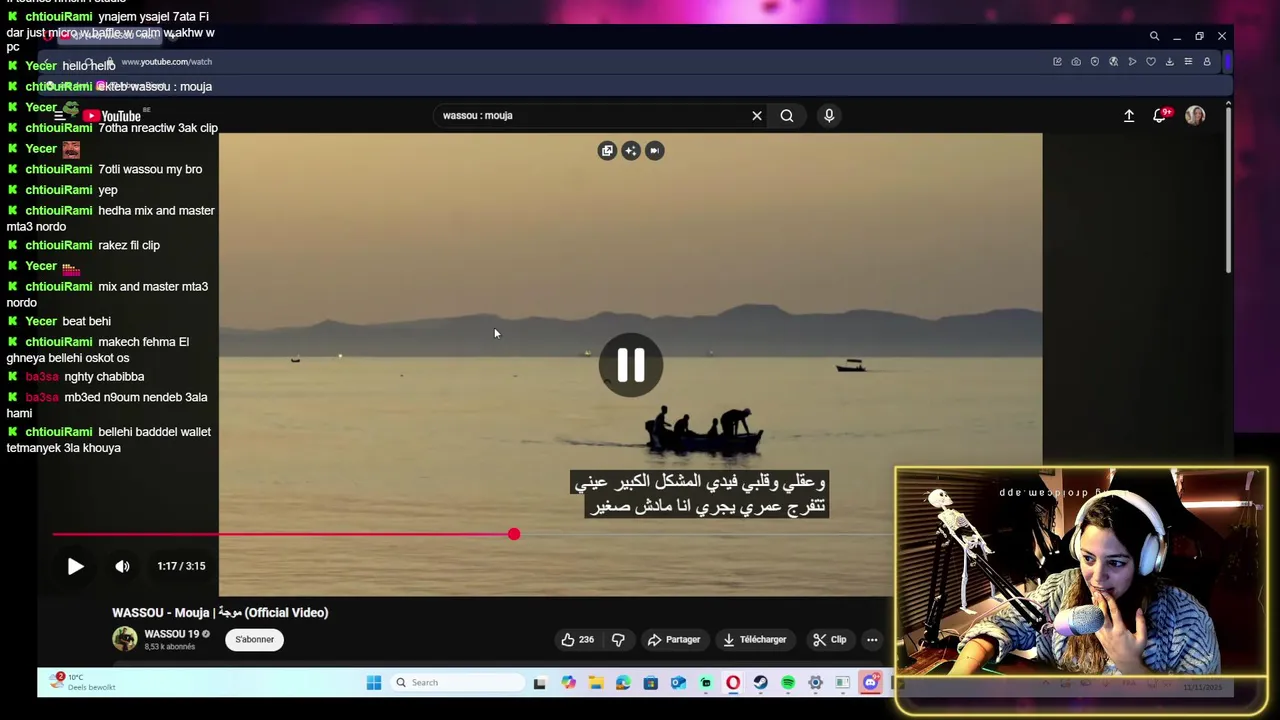Viewport: 1280px width, 720px height.
Task: Open the WASSOU 19 channel avatar
Action: tap(125, 639)
